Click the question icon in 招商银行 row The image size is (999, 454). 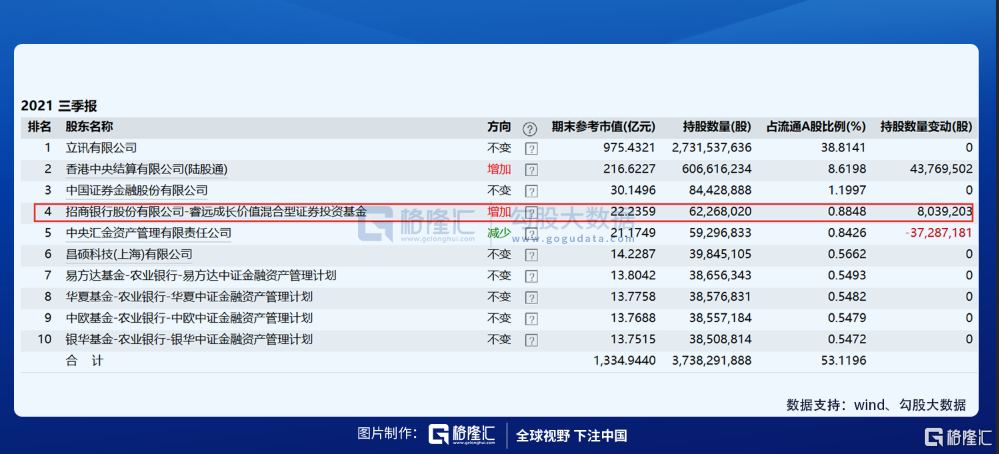point(531,213)
